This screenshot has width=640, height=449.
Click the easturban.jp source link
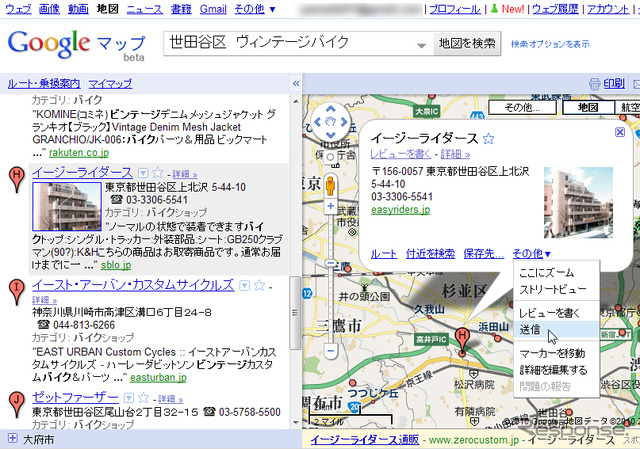click(158, 378)
